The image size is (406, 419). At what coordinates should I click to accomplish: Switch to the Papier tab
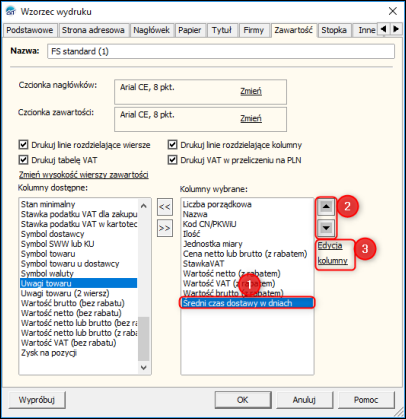coord(190,30)
